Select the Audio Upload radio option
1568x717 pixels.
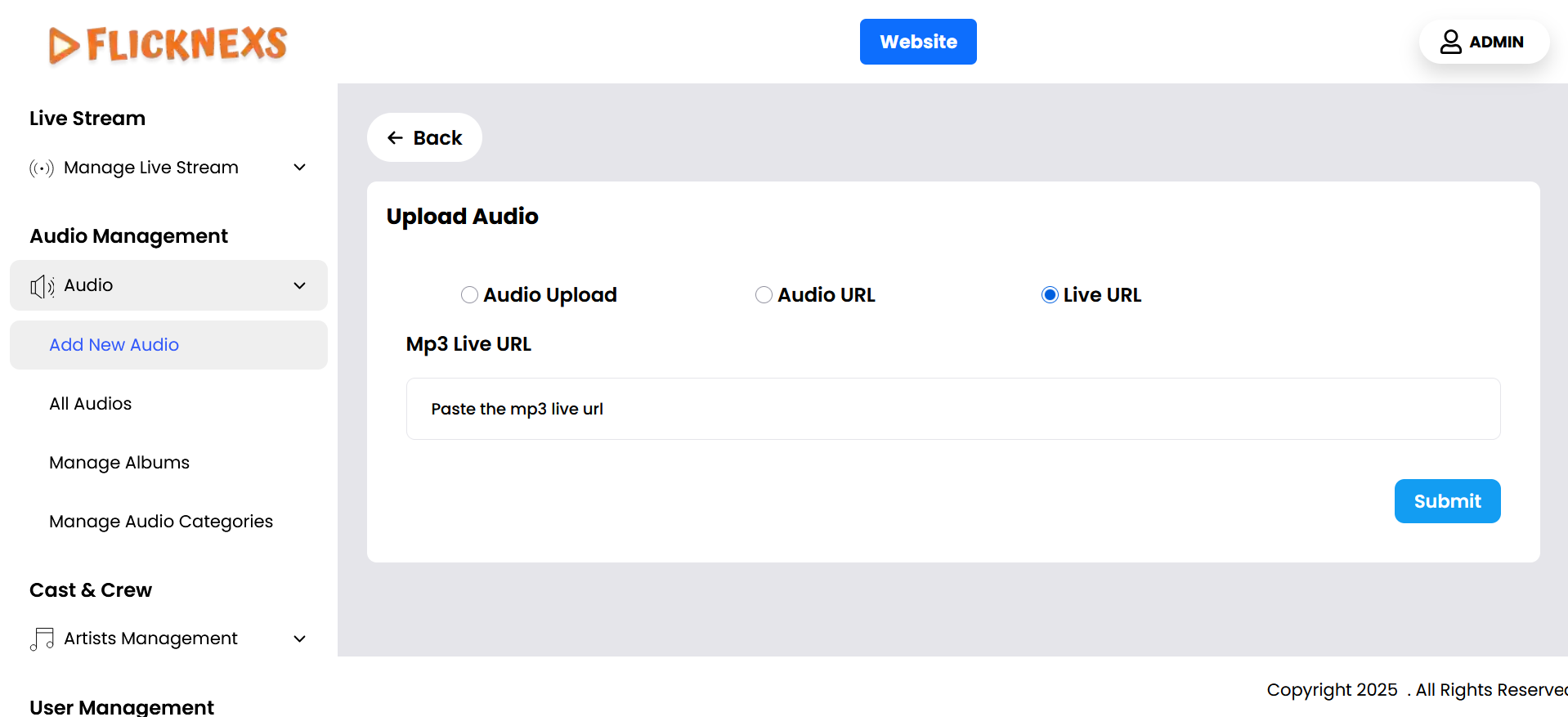469,295
